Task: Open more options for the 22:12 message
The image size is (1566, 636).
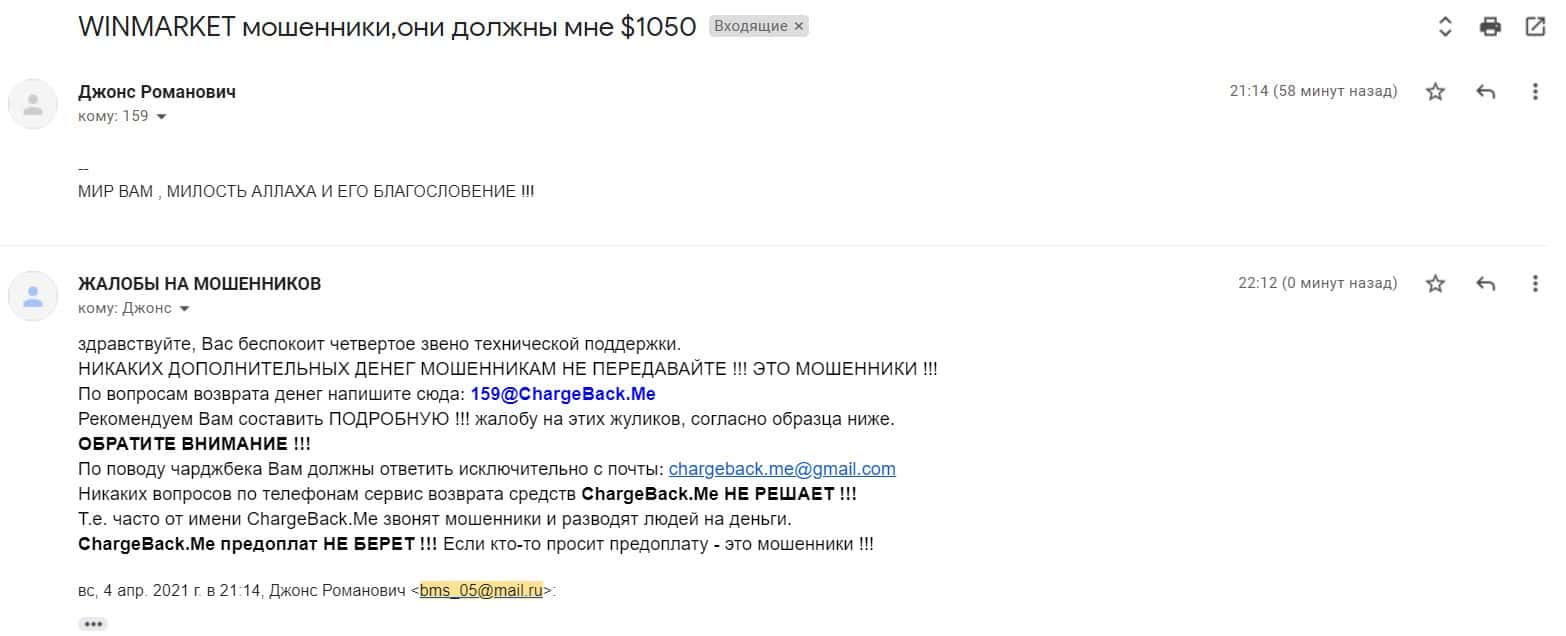Action: (x=1535, y=284)
